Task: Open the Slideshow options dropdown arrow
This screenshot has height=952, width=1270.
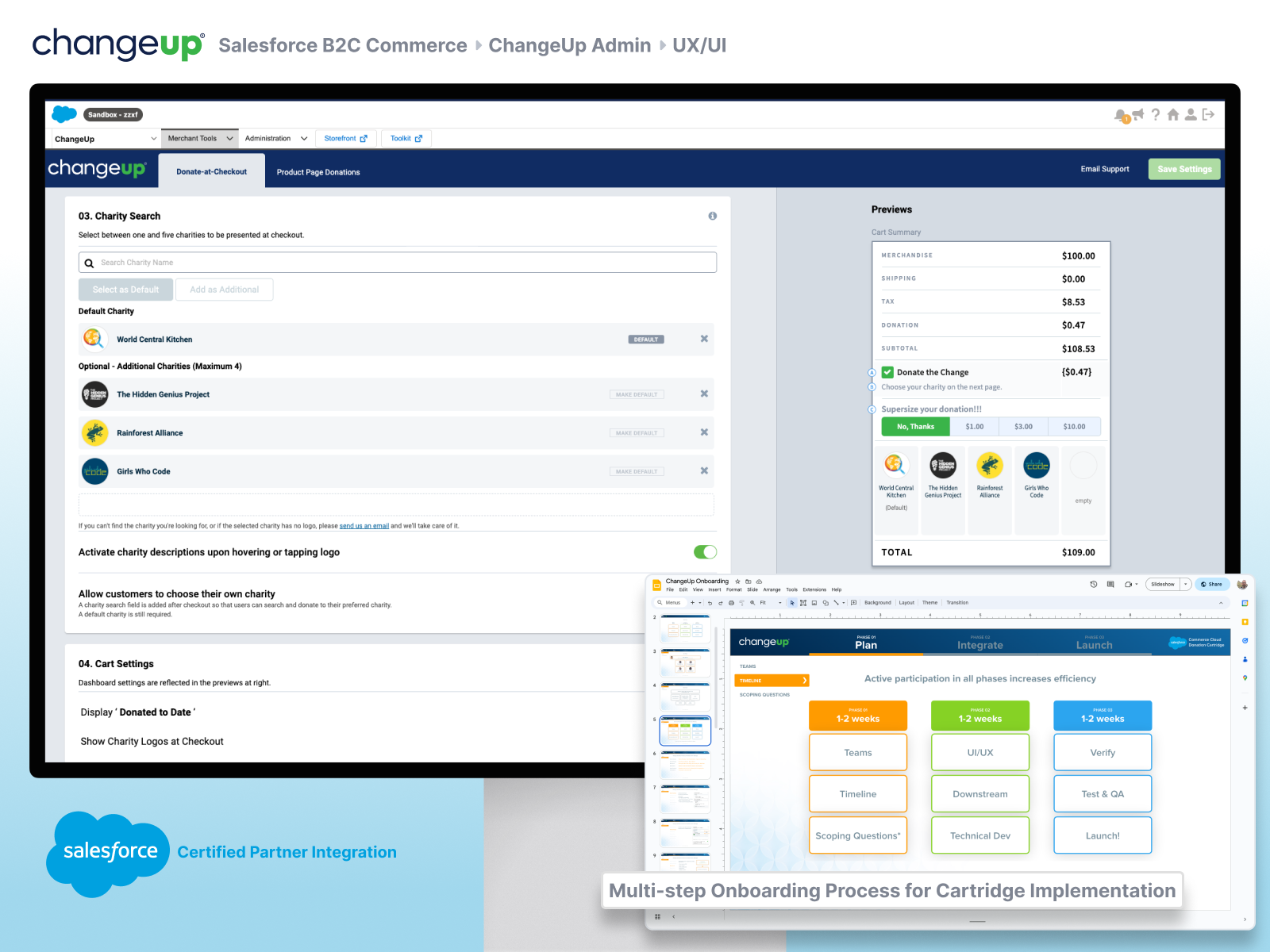Action: (x=1186, y=584)
